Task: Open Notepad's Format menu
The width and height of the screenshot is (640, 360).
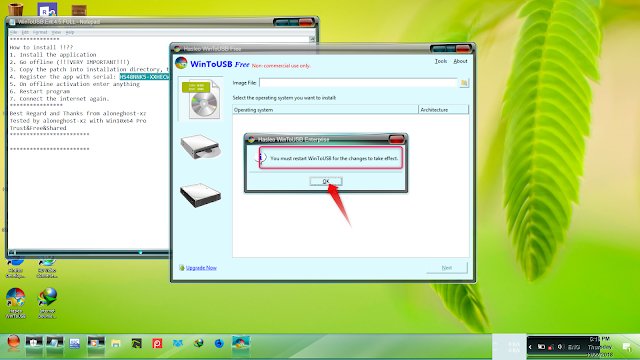Action: 40,32
